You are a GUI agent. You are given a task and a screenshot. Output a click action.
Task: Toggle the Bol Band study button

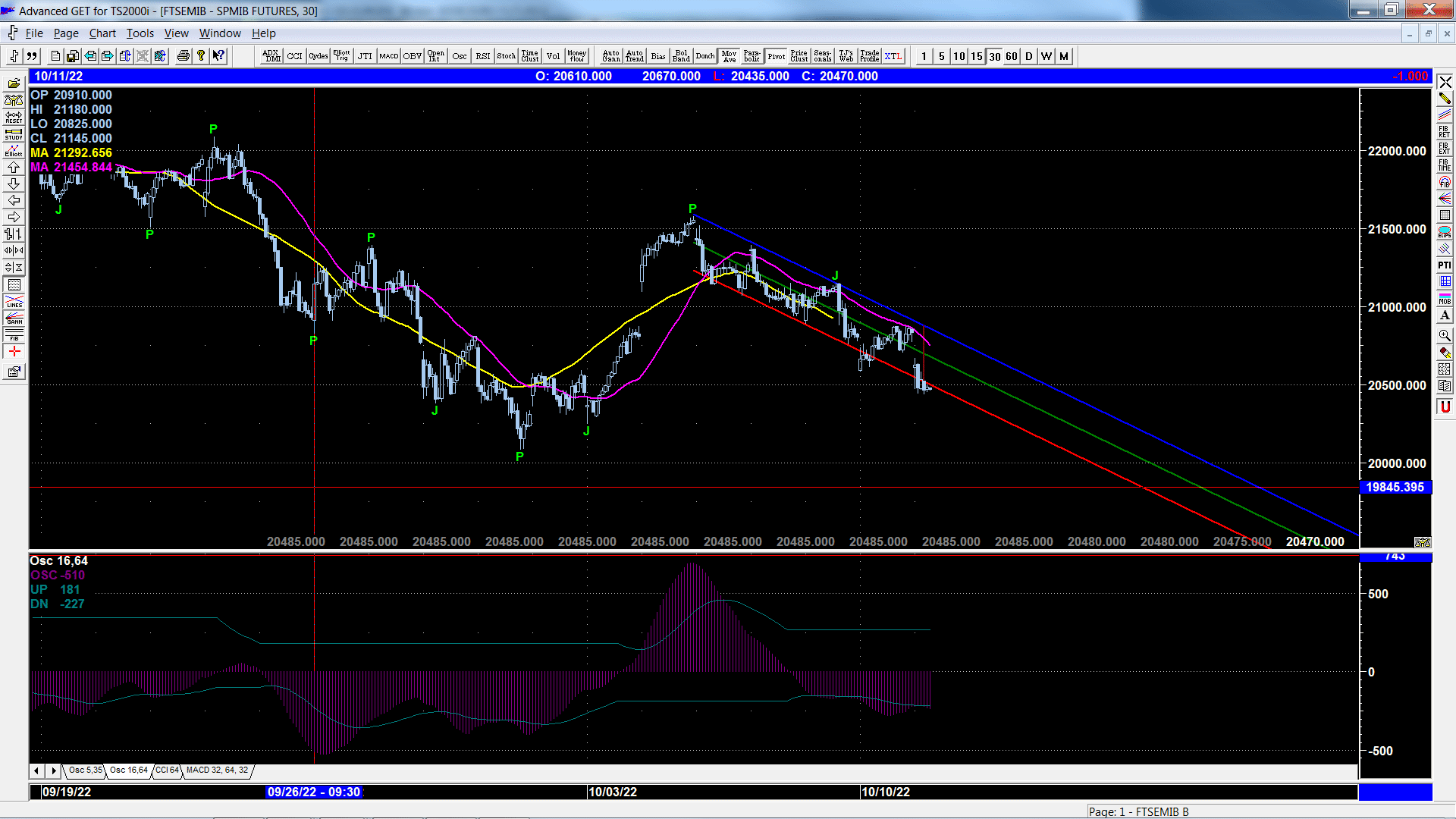click(x=682, y=56)
